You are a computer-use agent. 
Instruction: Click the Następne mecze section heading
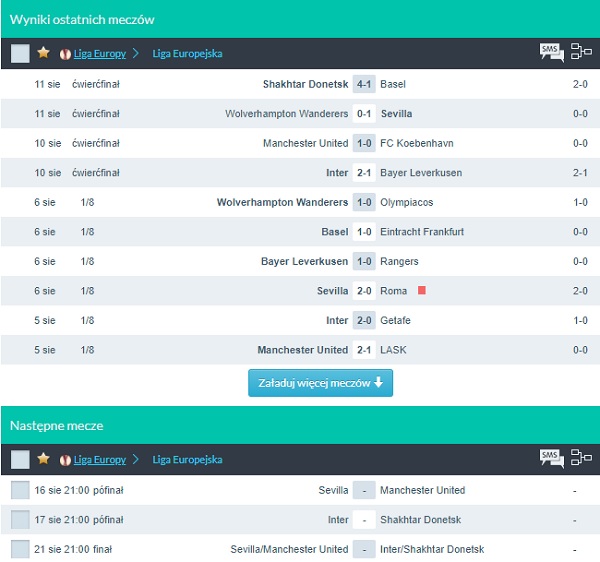click(57, 426)
